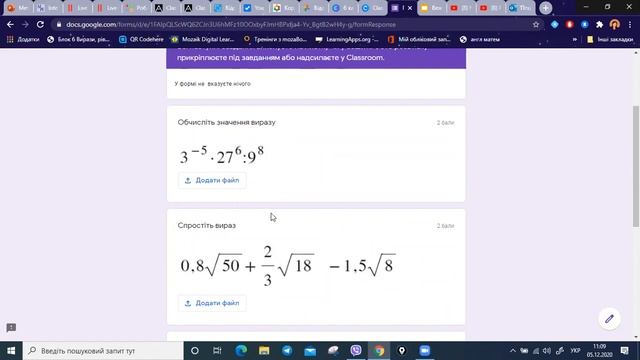Open the QR Codehere bookmark
This screenshot has height=360, width=640.
pyautogui.click(x=141, y=39)
